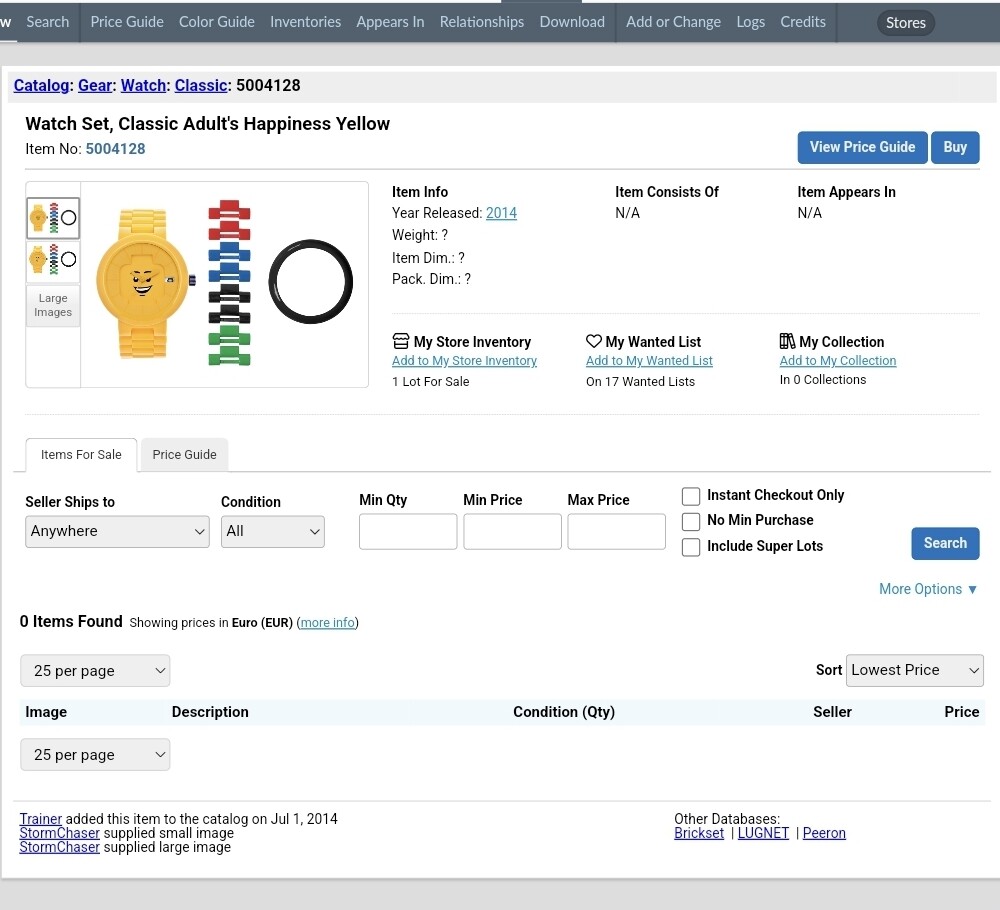Click 'On 17 Wanted Lists' text
This screenshot has height=910, width=1000.
point(640,381)
